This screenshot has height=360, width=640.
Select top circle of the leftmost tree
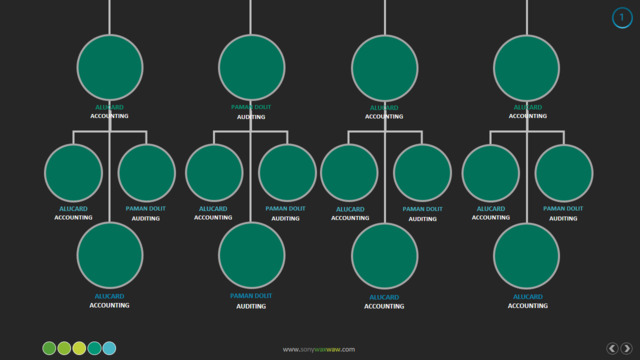pos(110,67)
